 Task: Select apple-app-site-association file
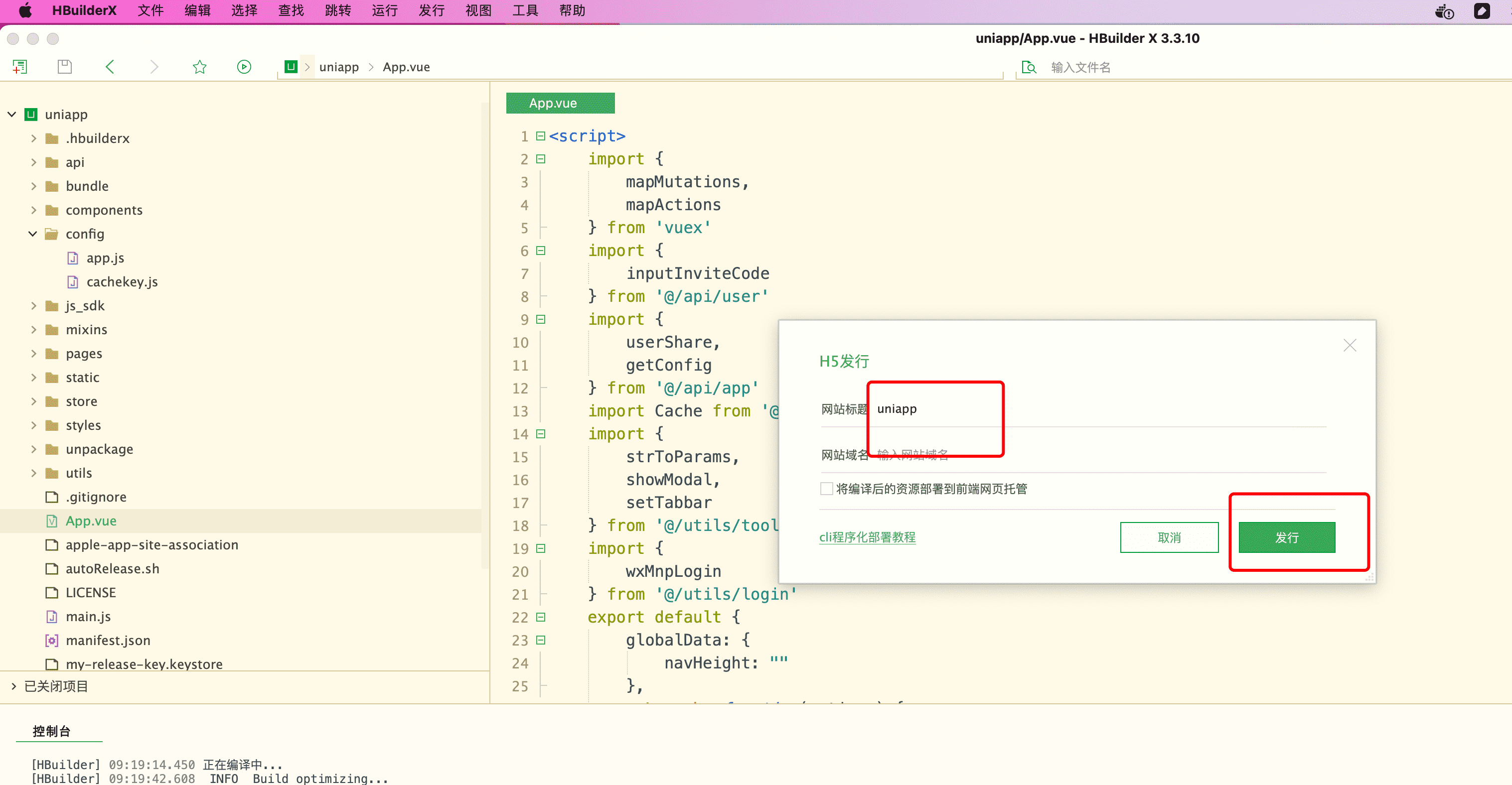[152, 545]
